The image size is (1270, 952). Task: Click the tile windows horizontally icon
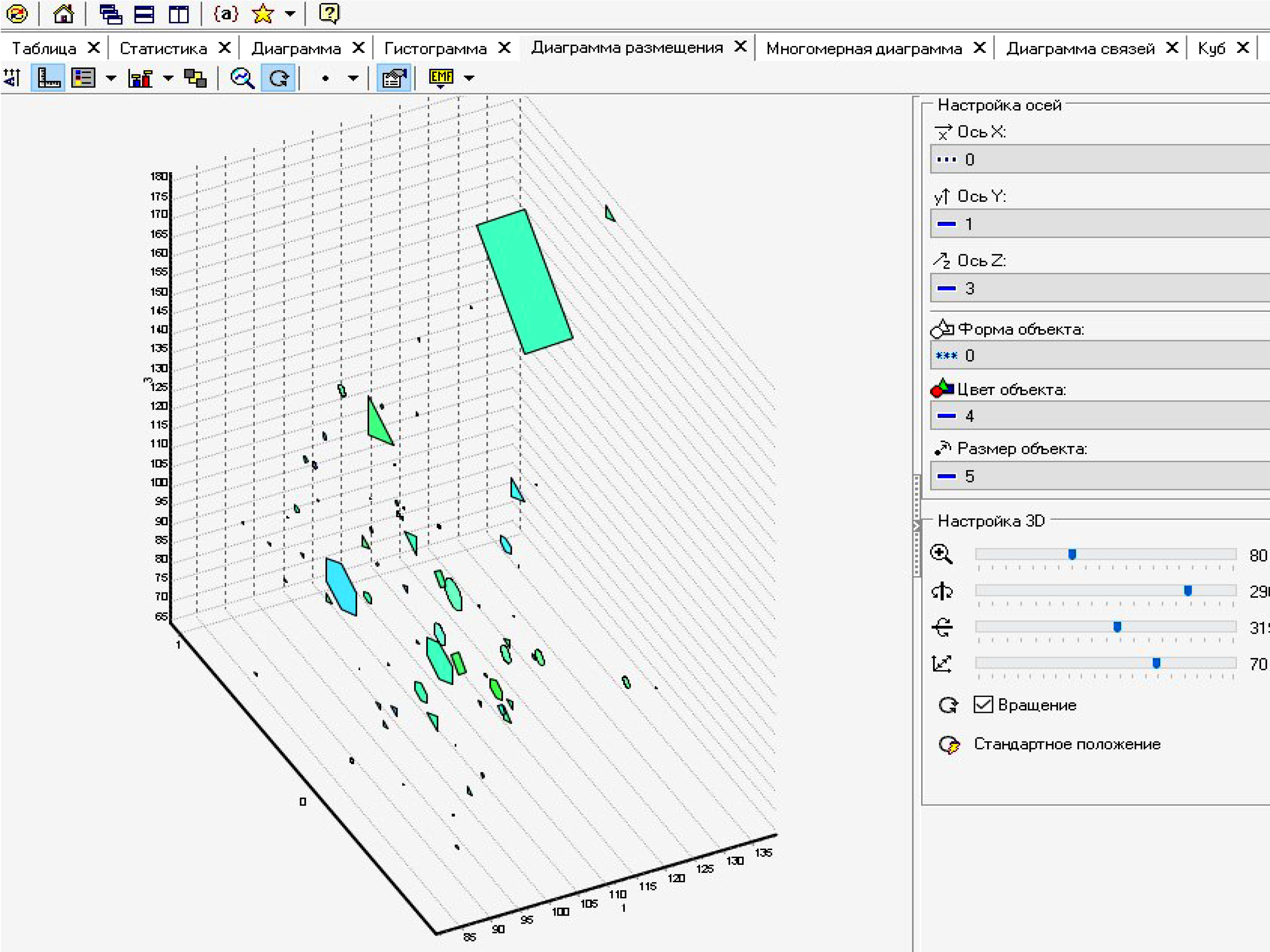click(x=144, y=14)
